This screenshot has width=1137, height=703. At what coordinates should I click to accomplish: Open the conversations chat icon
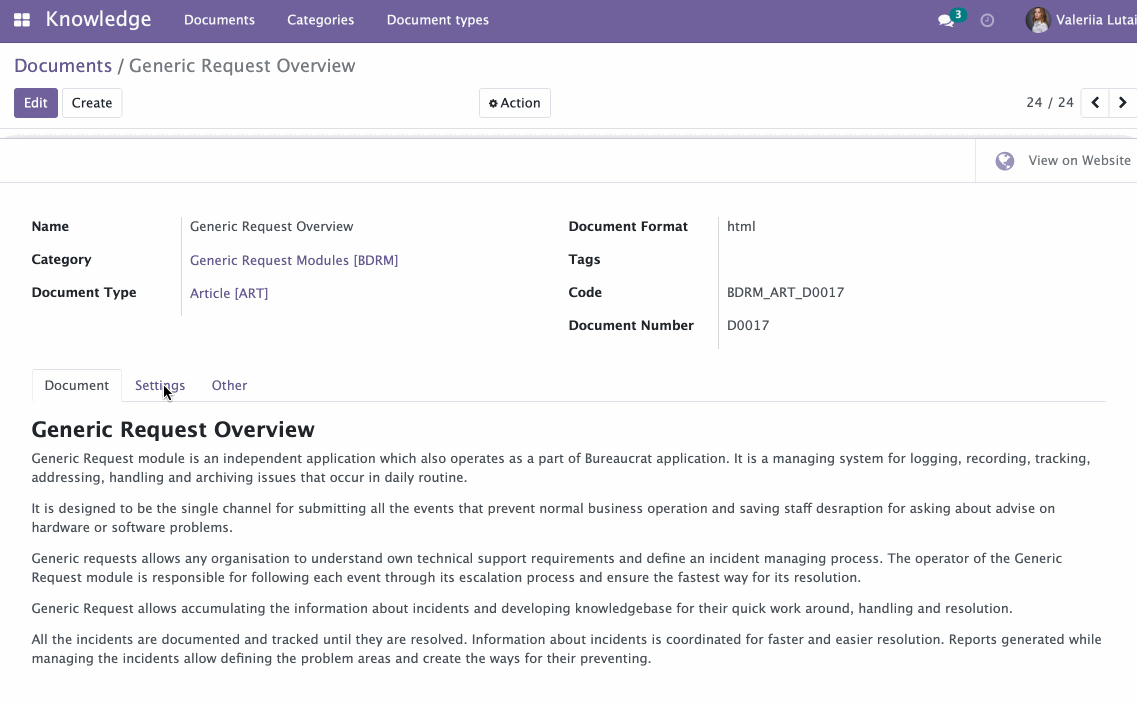(946, 20)
